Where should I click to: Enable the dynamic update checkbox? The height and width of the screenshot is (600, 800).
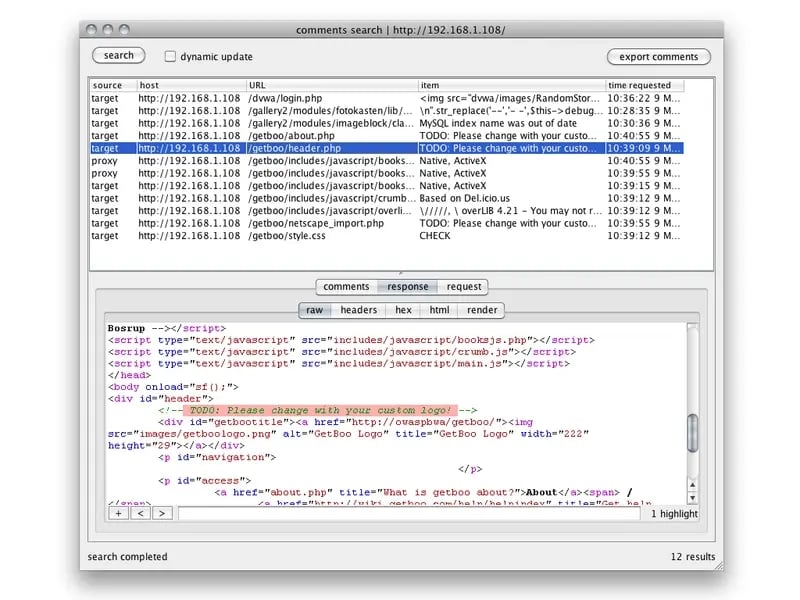point(170,57)
